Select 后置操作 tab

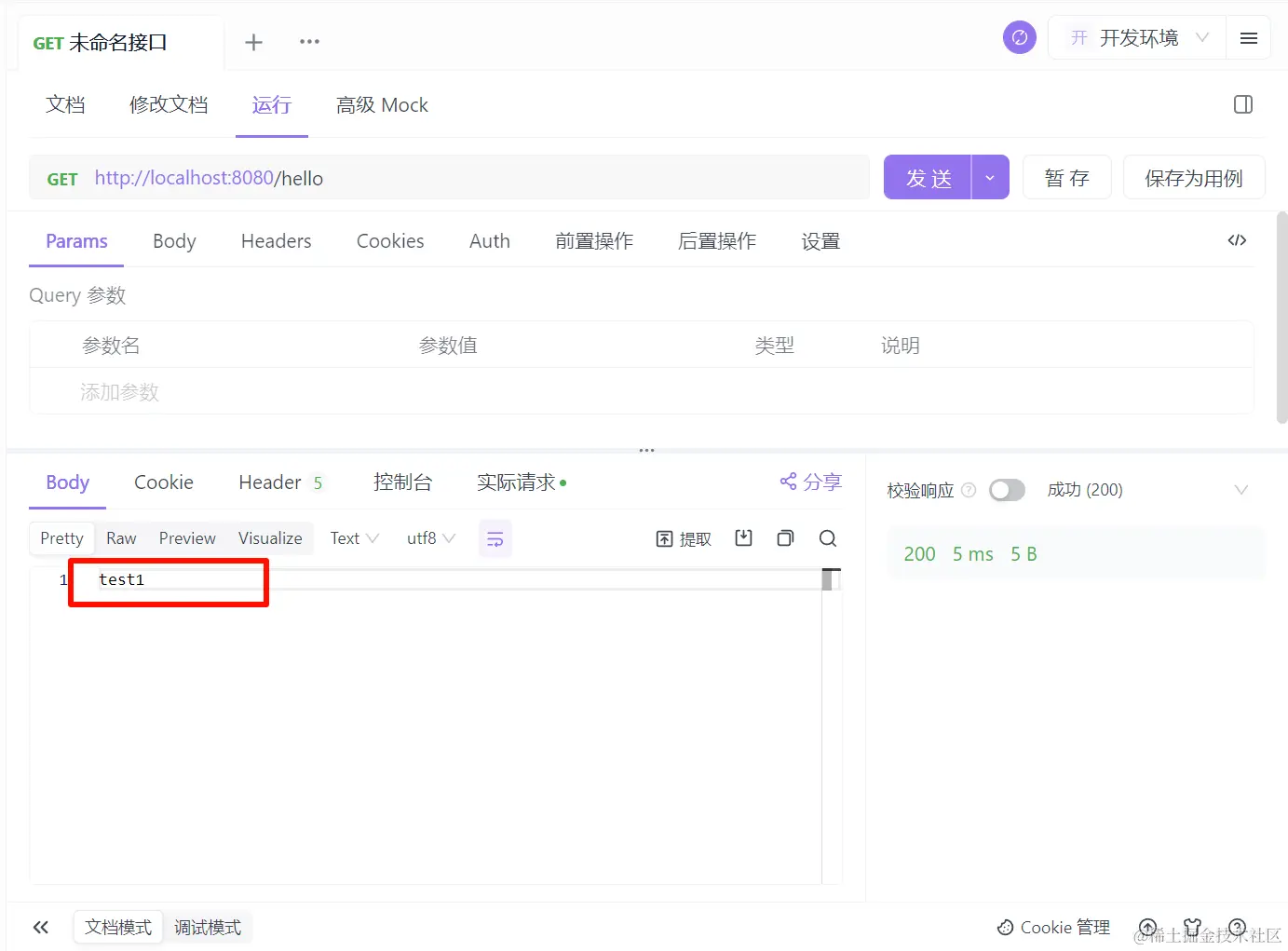(717, 241)
